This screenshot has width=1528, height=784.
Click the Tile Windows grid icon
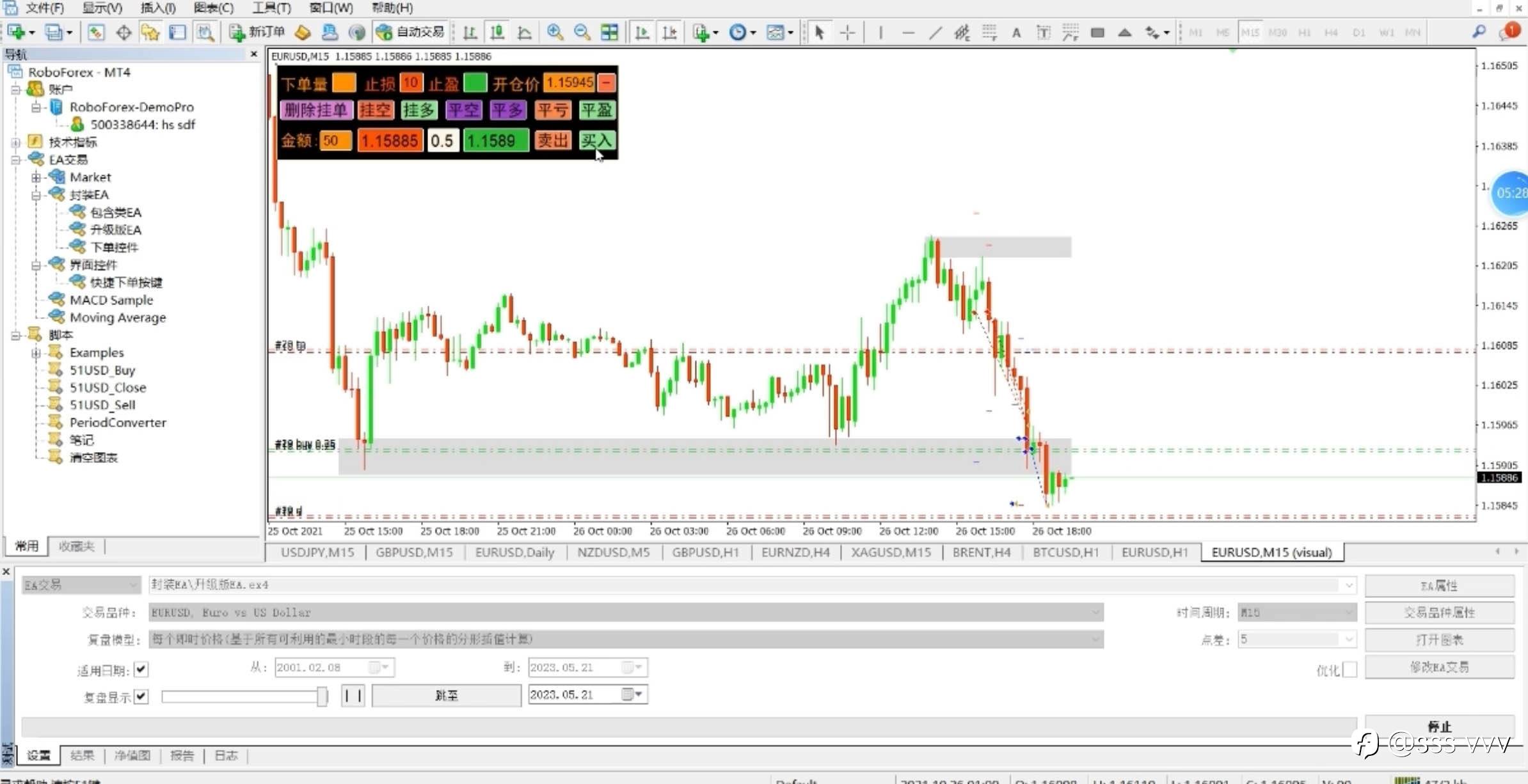(609, 32)
